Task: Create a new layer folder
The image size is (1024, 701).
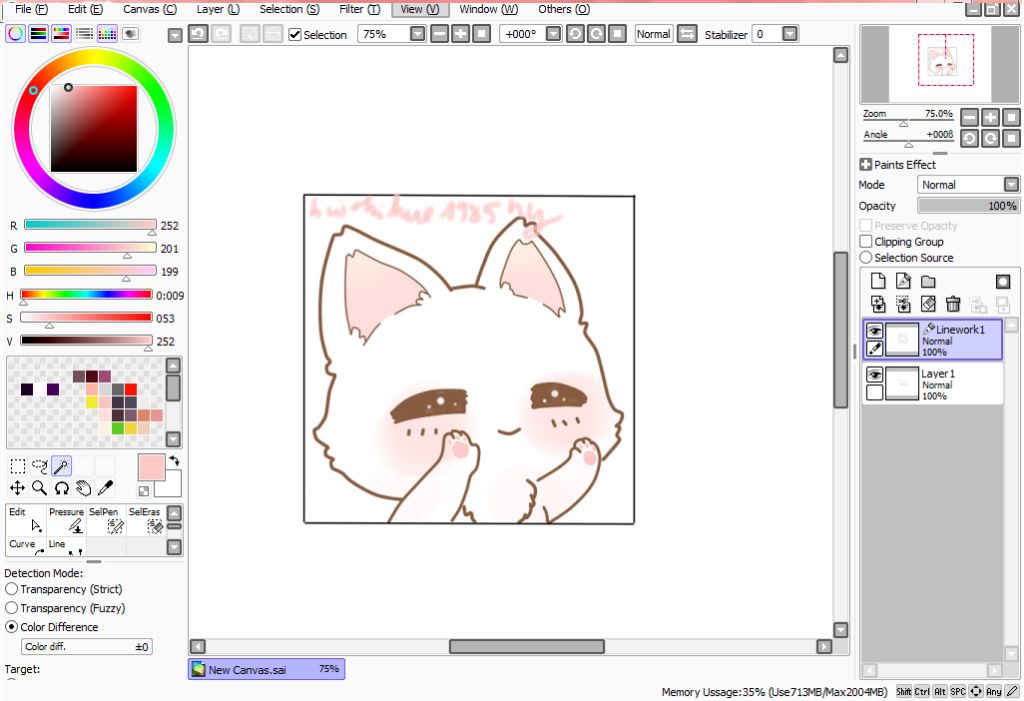Action: (x=928, y=281)
